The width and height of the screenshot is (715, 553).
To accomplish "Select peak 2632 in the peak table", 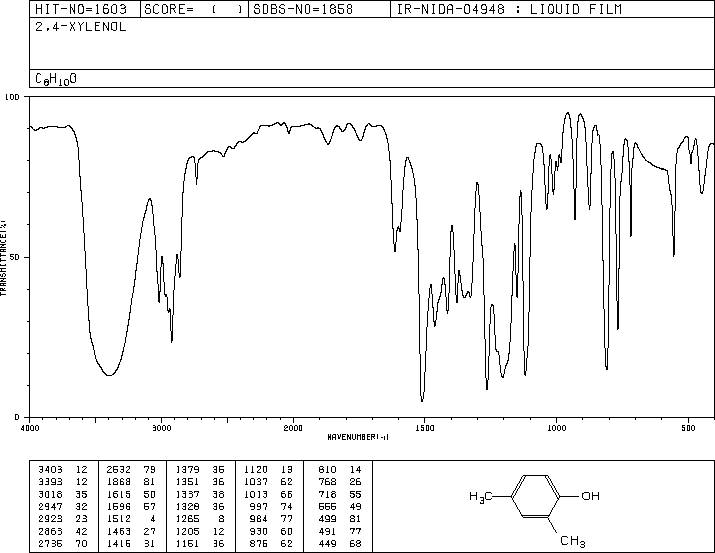I will pyautogui.click(x=119, y=470).
